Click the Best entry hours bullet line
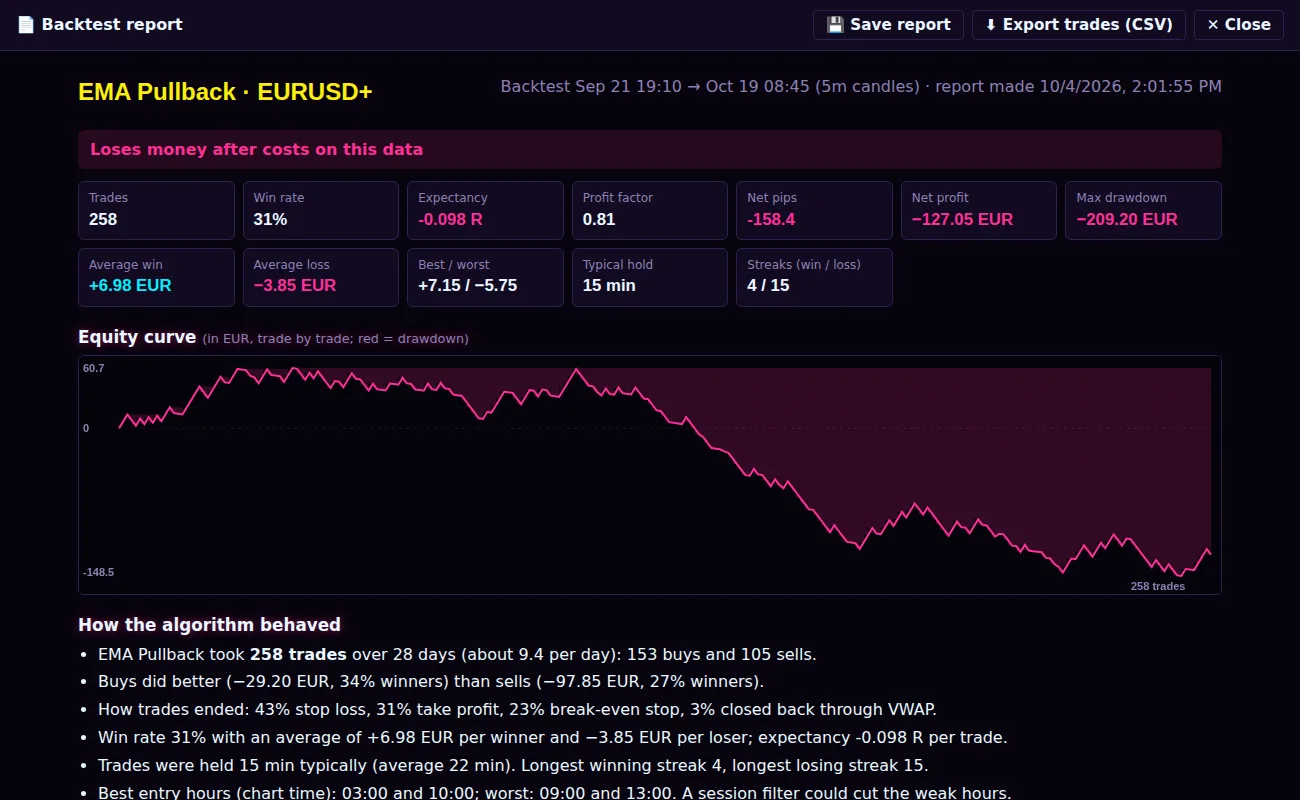The width and height of the screenshot is (1300, 800). 554,792
